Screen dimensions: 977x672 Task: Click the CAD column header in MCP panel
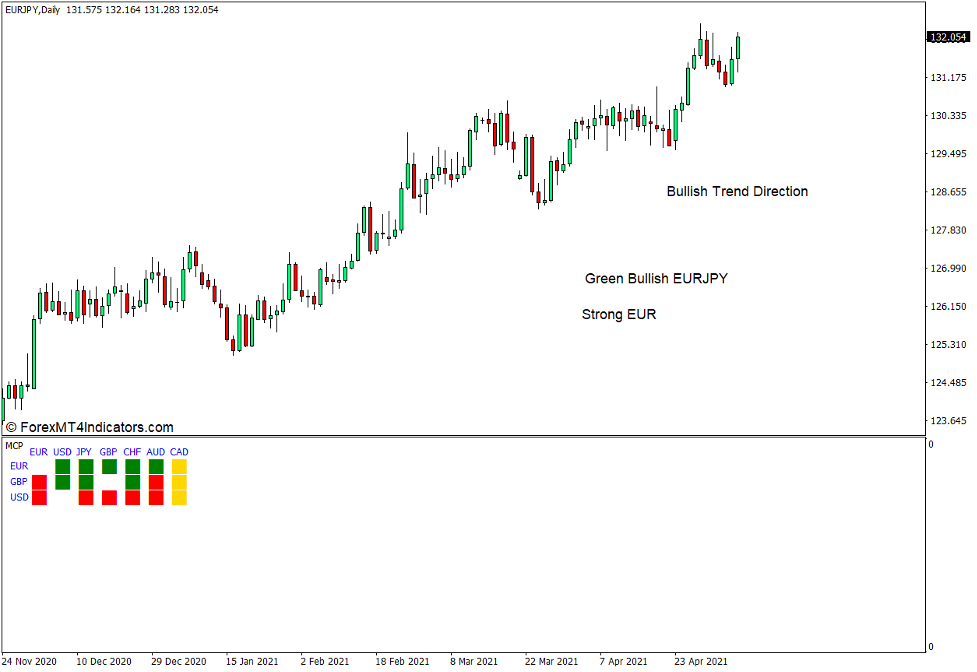179,452
